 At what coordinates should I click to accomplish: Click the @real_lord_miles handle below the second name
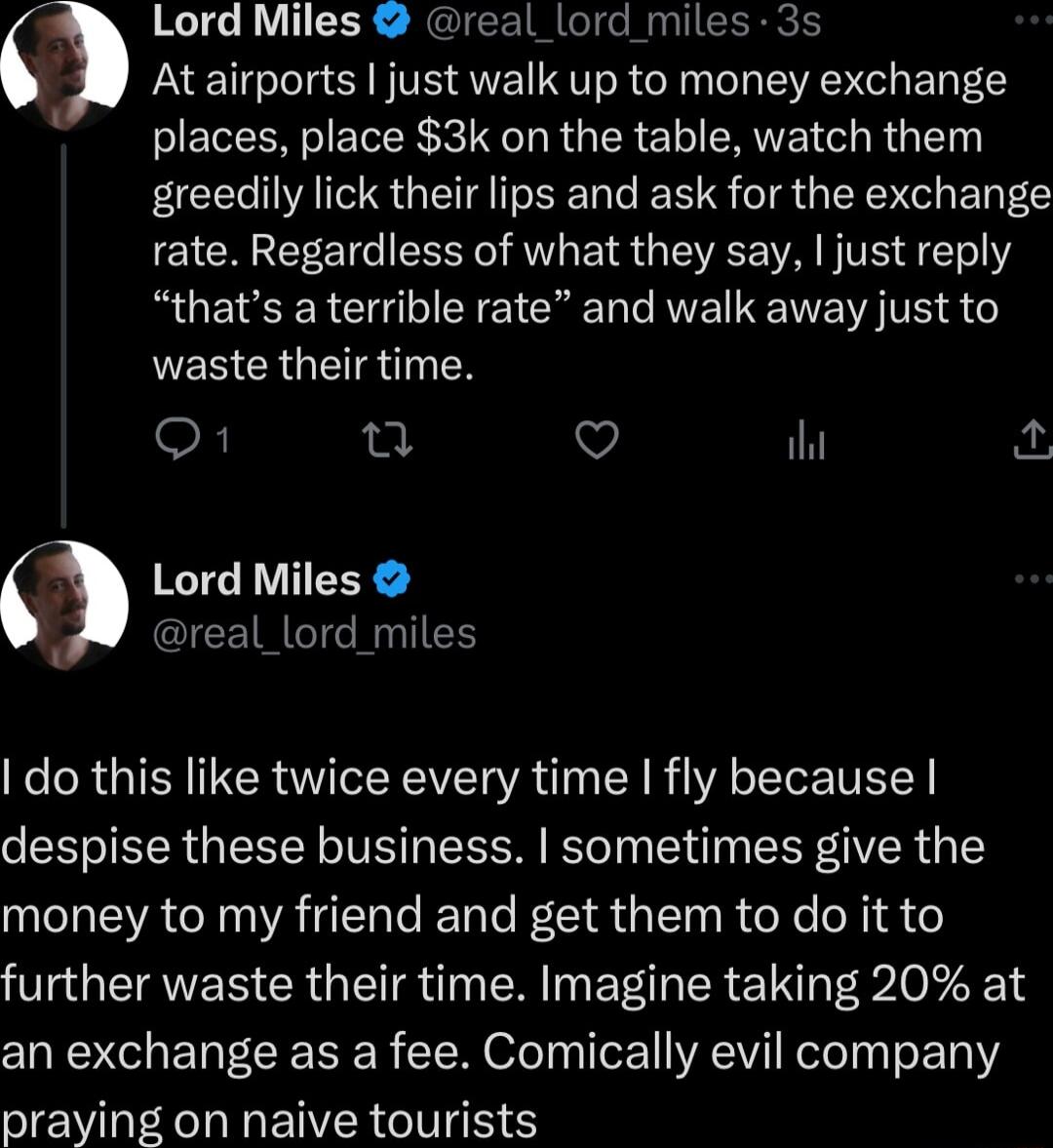(x=314, y=632)
